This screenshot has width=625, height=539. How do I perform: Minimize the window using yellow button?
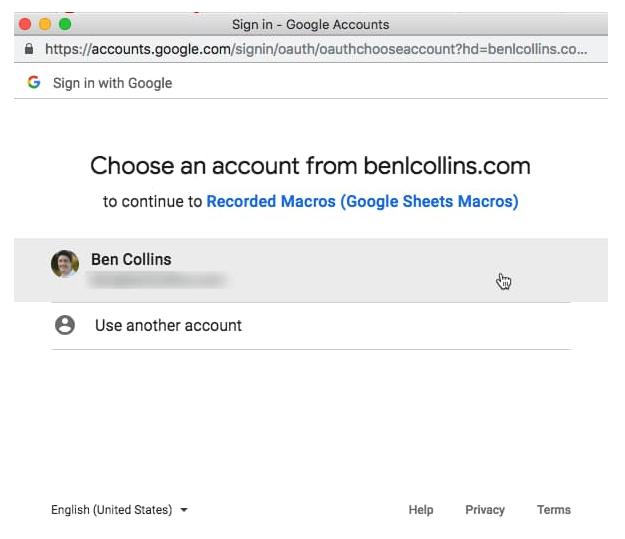tap(45, 24)
